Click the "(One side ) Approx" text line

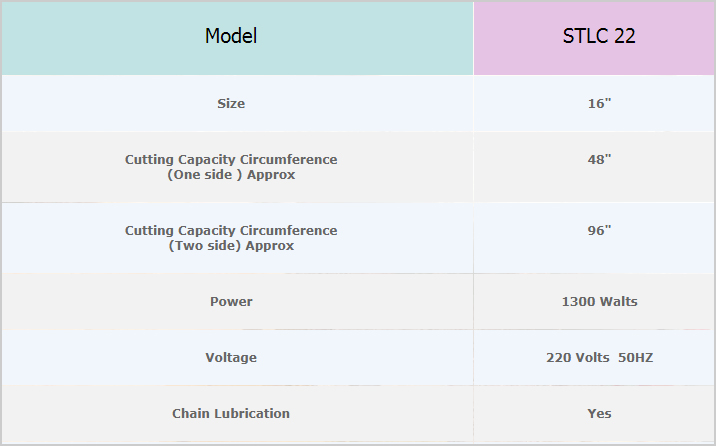231,175
